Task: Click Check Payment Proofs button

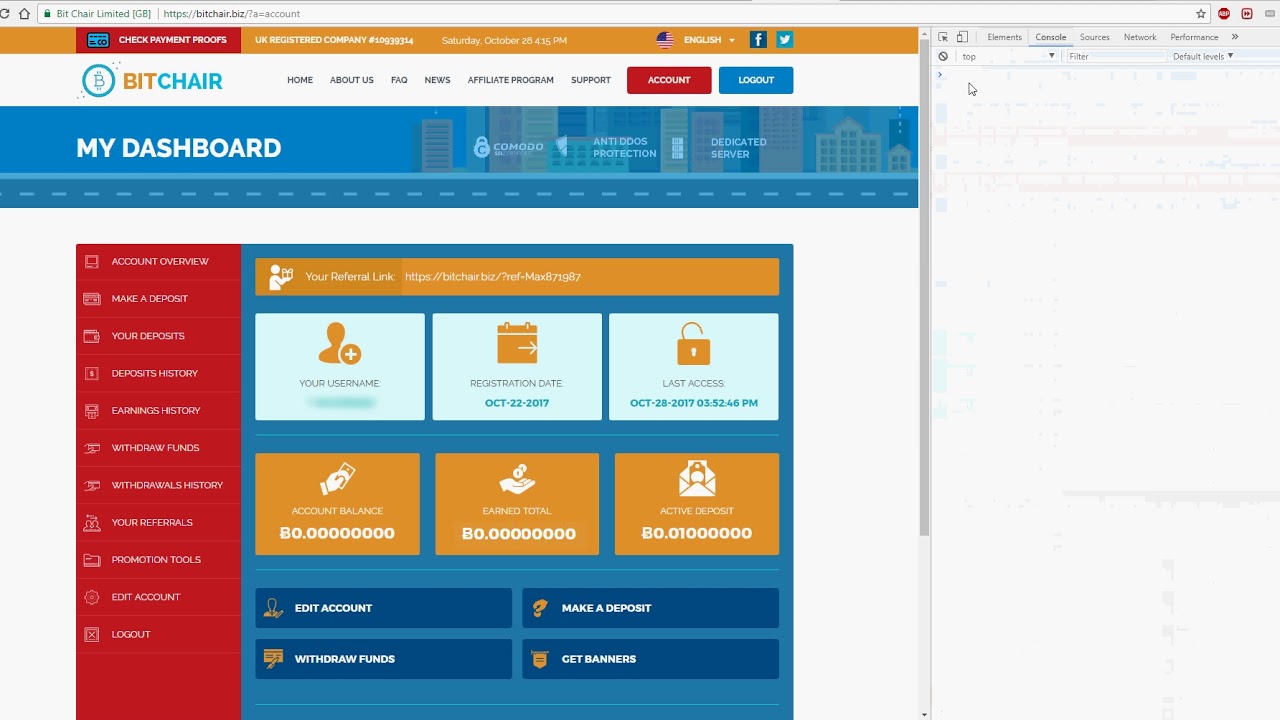Action: point(159,40)
